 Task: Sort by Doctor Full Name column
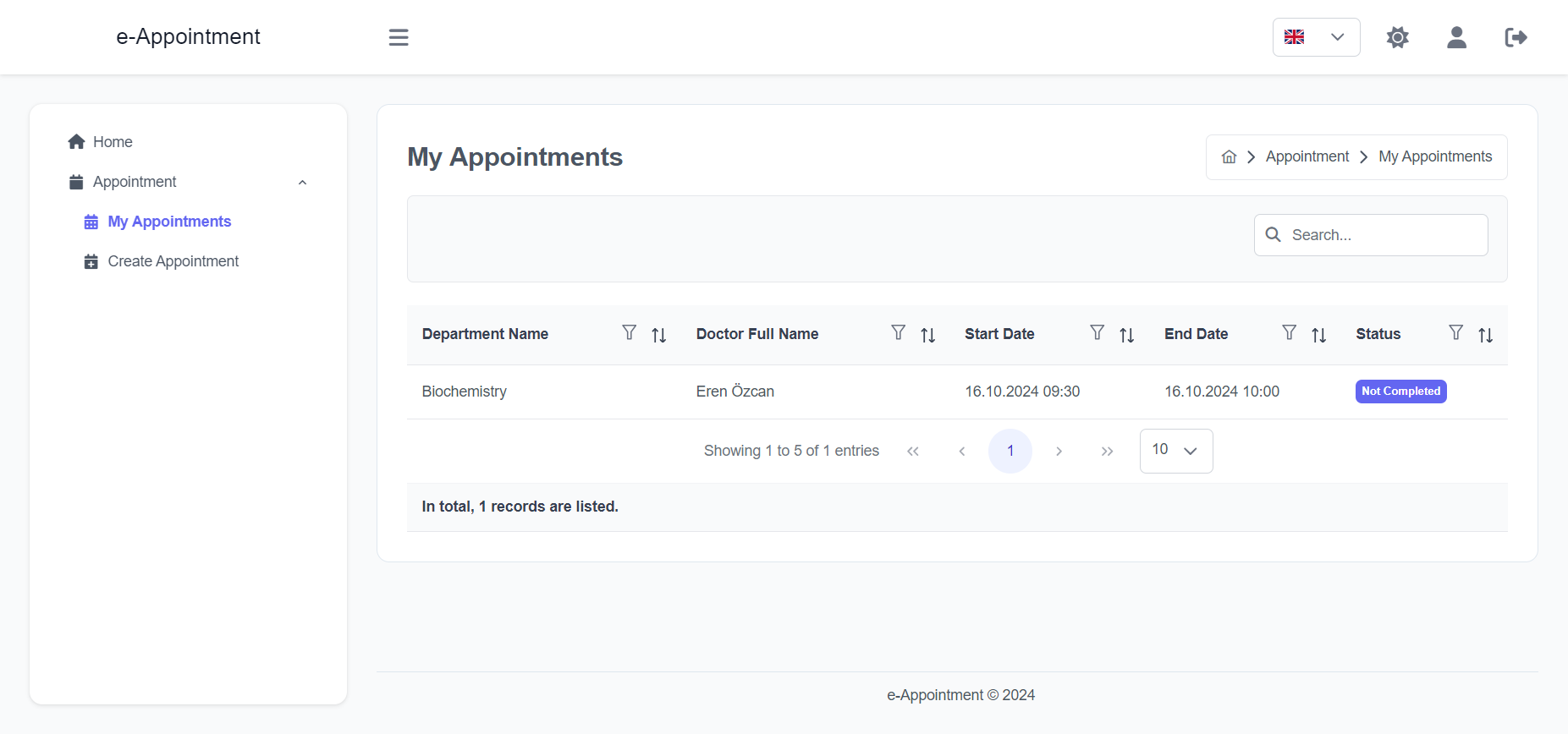click(928, 335)
